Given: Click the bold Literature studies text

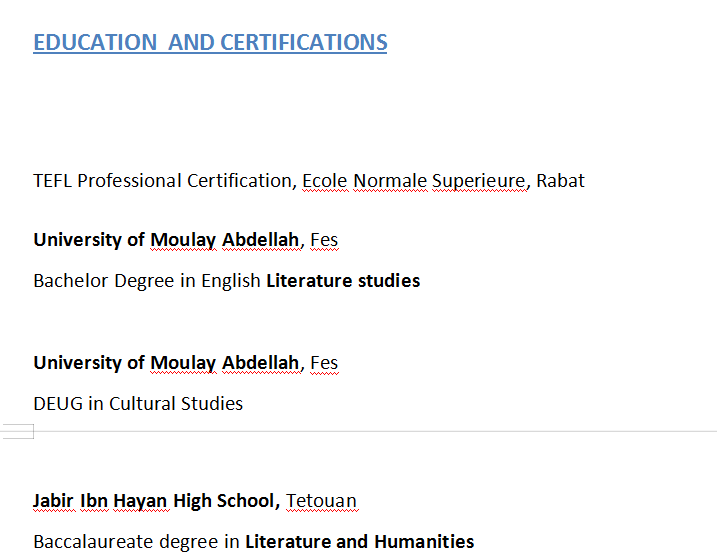Looking at the screenshot, I should pos(343,281).
